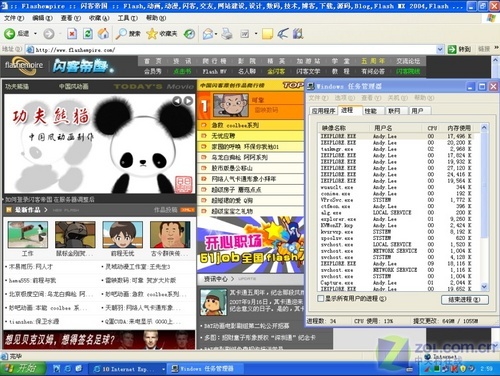Click the last IE toolbar icon
This screenshot has width=500, height=376.
pos(298,33)
